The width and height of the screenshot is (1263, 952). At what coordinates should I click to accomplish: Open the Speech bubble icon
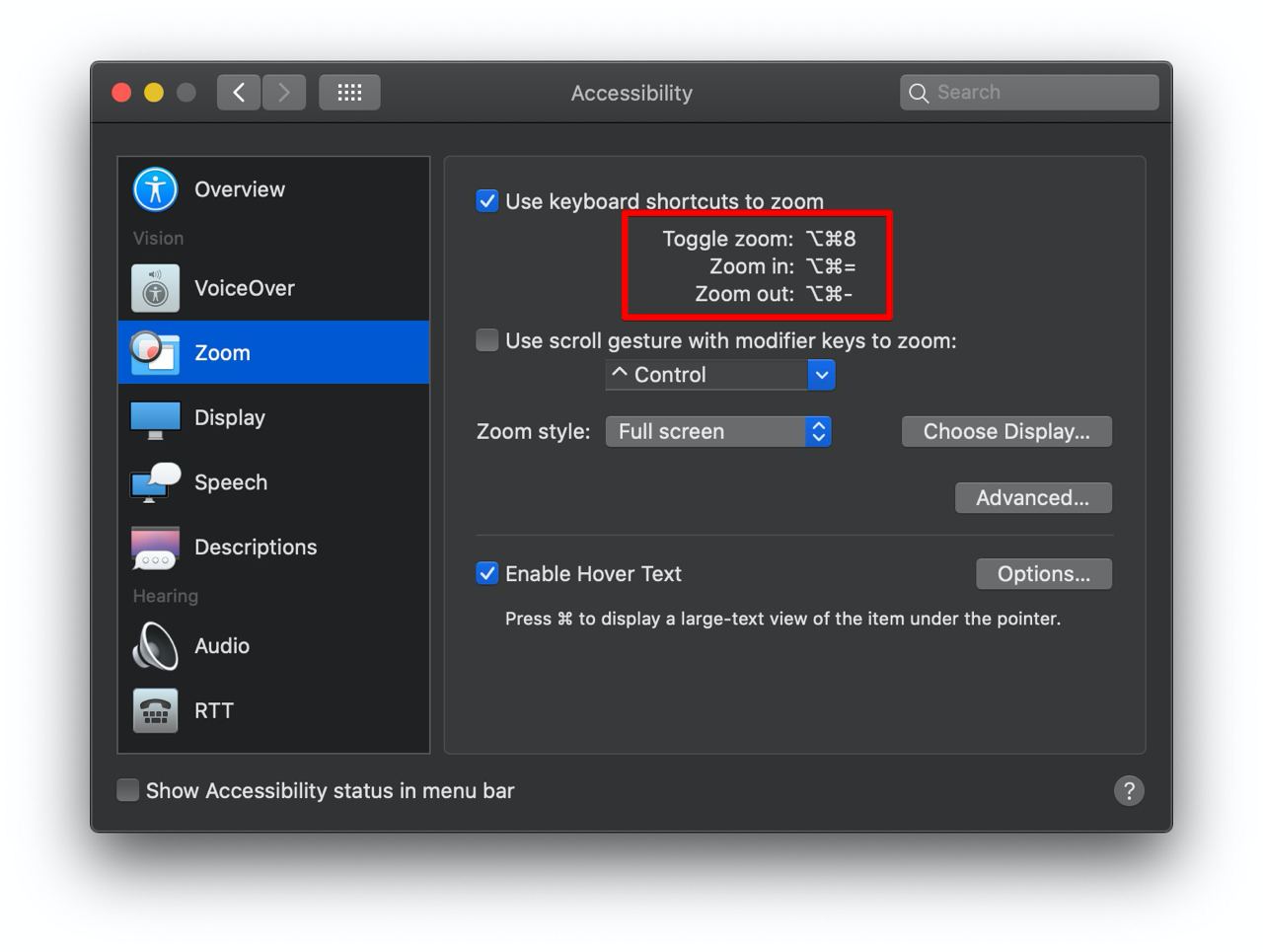pos(155,482)
